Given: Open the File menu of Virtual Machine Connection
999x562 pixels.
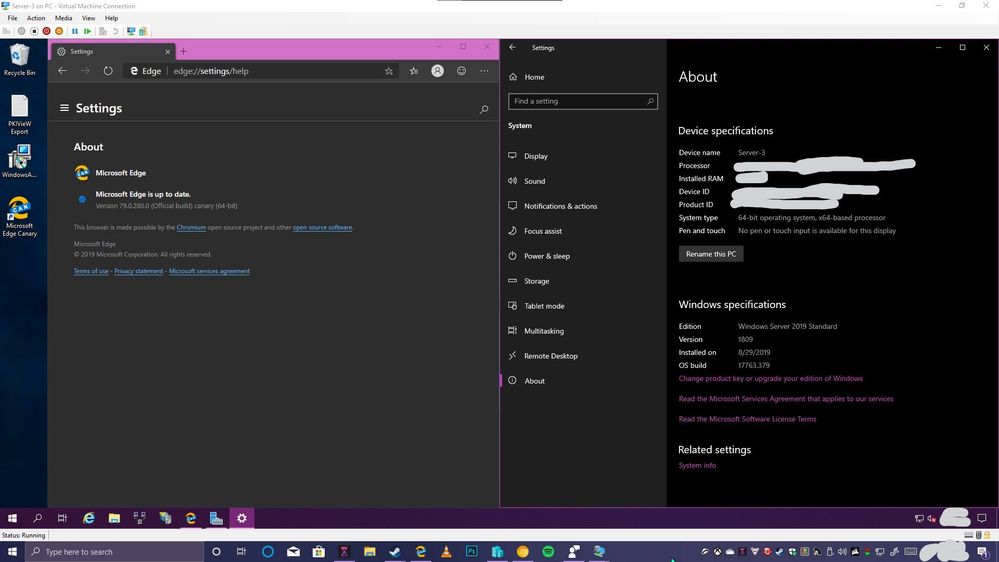Looking at the screenshot, I should tap(12, 18).
